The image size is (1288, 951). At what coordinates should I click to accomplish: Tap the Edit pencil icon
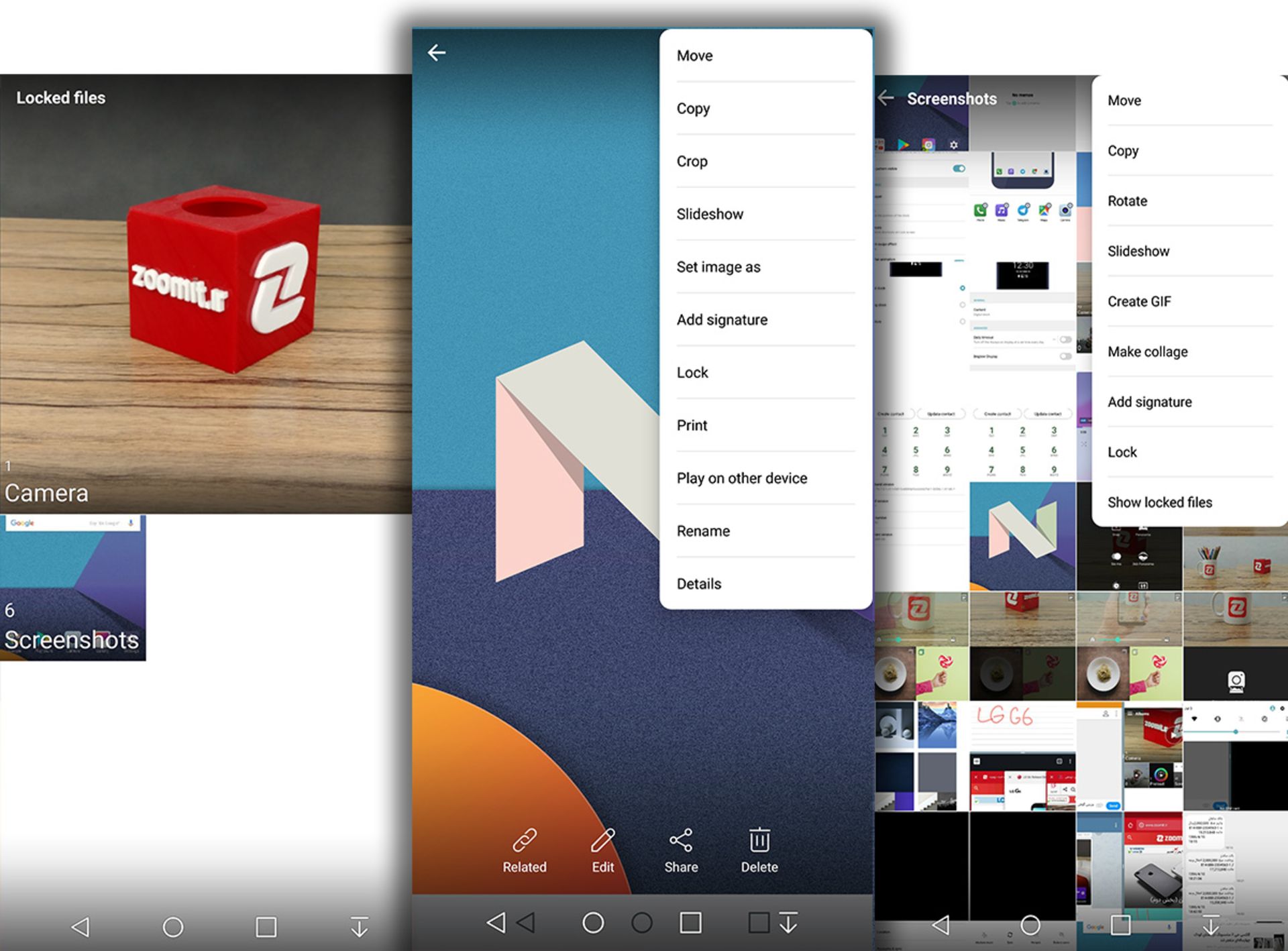pyautogui.click(x=602, y=840)
